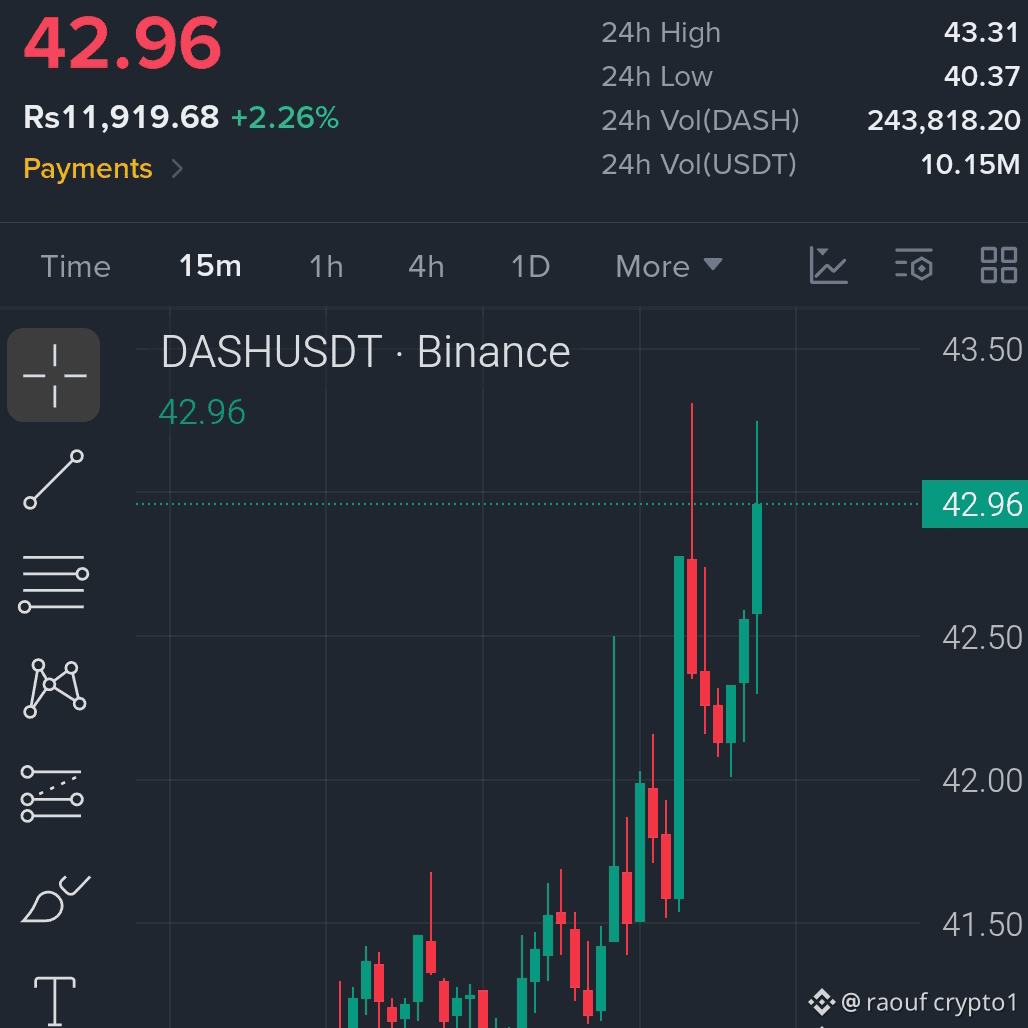Select the crosshair cursor tool
This screenshot has height=1028, width=1028.
pos(53,374)
